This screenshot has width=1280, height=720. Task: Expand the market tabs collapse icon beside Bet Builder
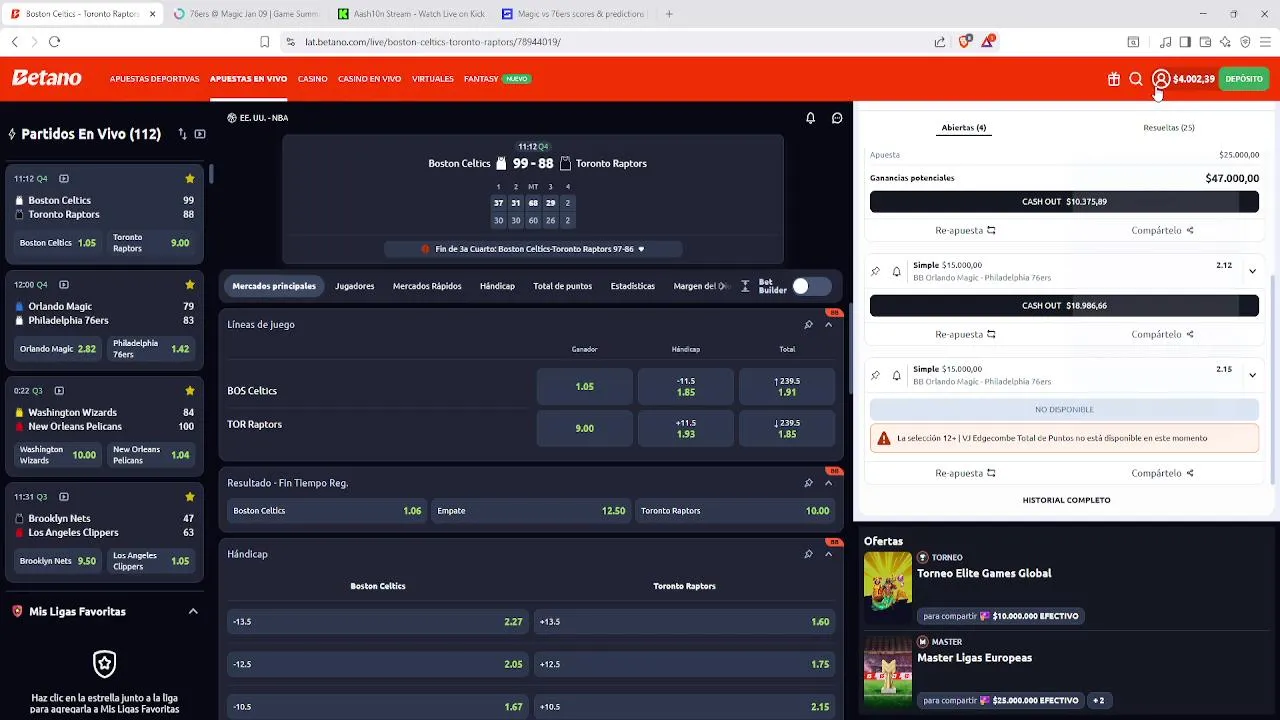(745, 287)
